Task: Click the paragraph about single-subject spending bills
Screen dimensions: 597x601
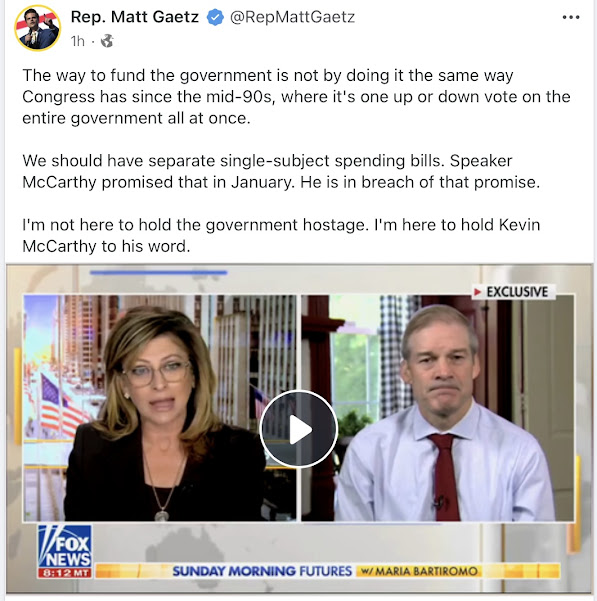Action: pyautogui.click(x=281, y=171)
